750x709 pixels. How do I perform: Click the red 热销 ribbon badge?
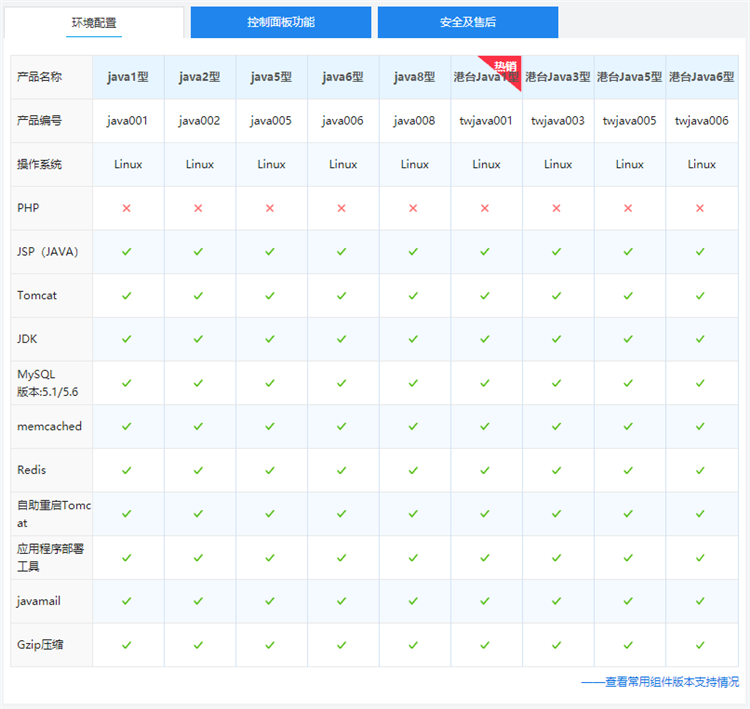point(506,68)
